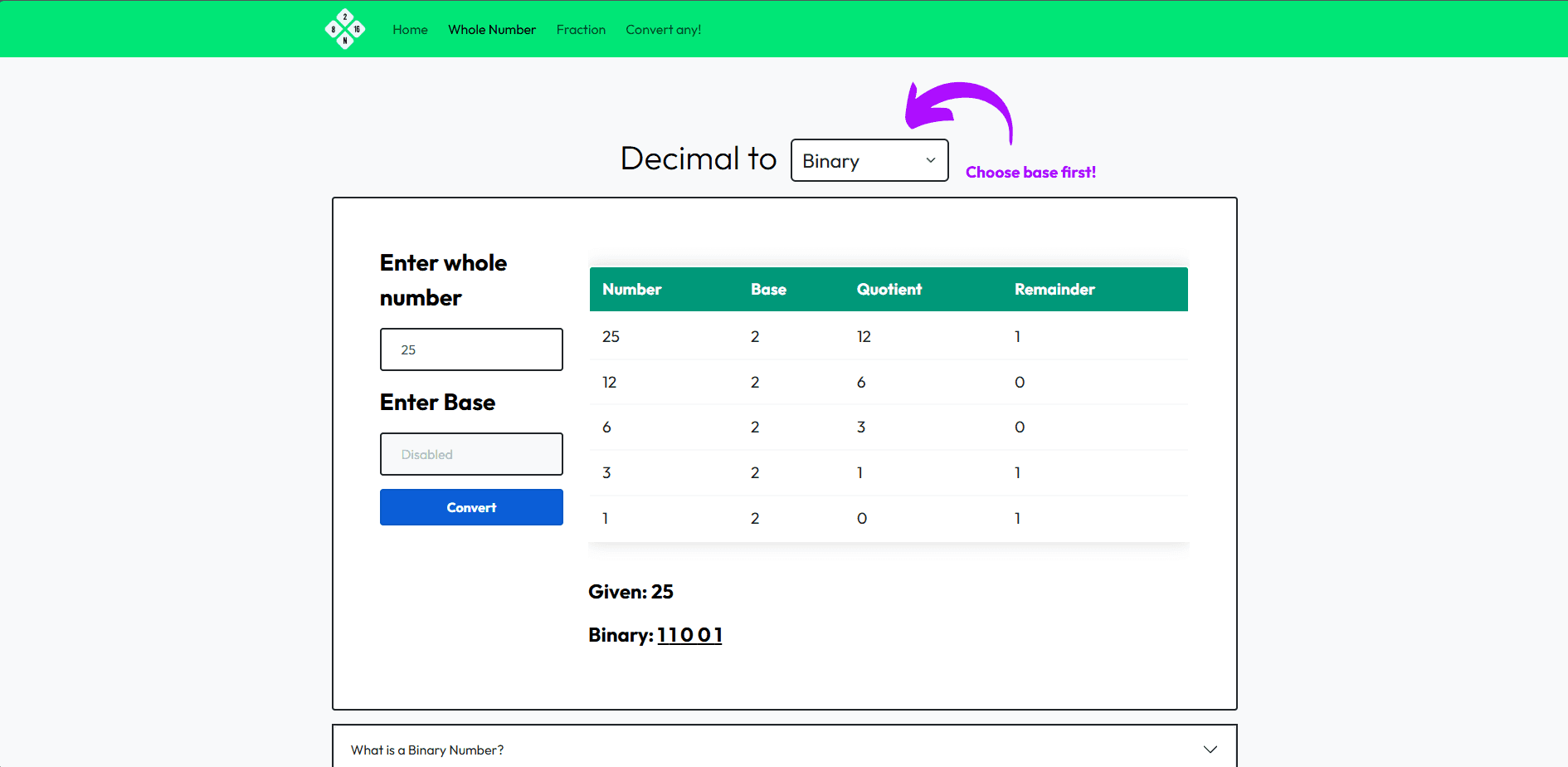1568x767 pixels.
Task: Navigate to the Fraction page
Action: [581, 30]
